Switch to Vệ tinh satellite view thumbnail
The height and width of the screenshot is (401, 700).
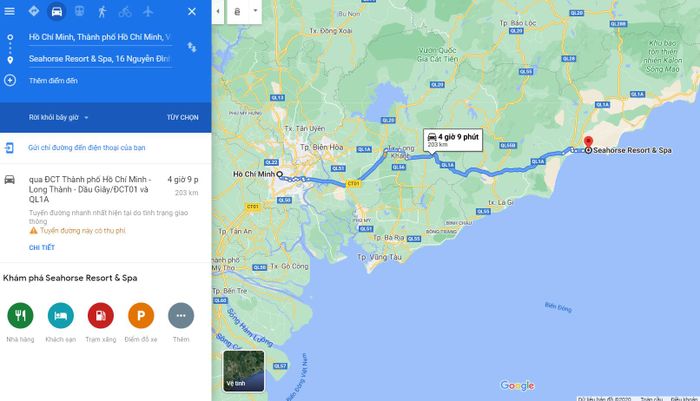pyautogui.click(x=244, y=371)
